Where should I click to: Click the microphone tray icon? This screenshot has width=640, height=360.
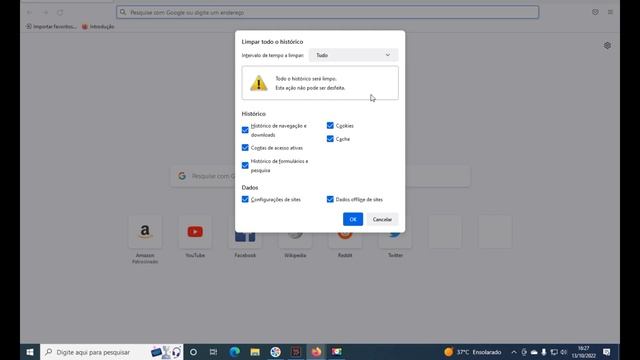tap(544, 352)
